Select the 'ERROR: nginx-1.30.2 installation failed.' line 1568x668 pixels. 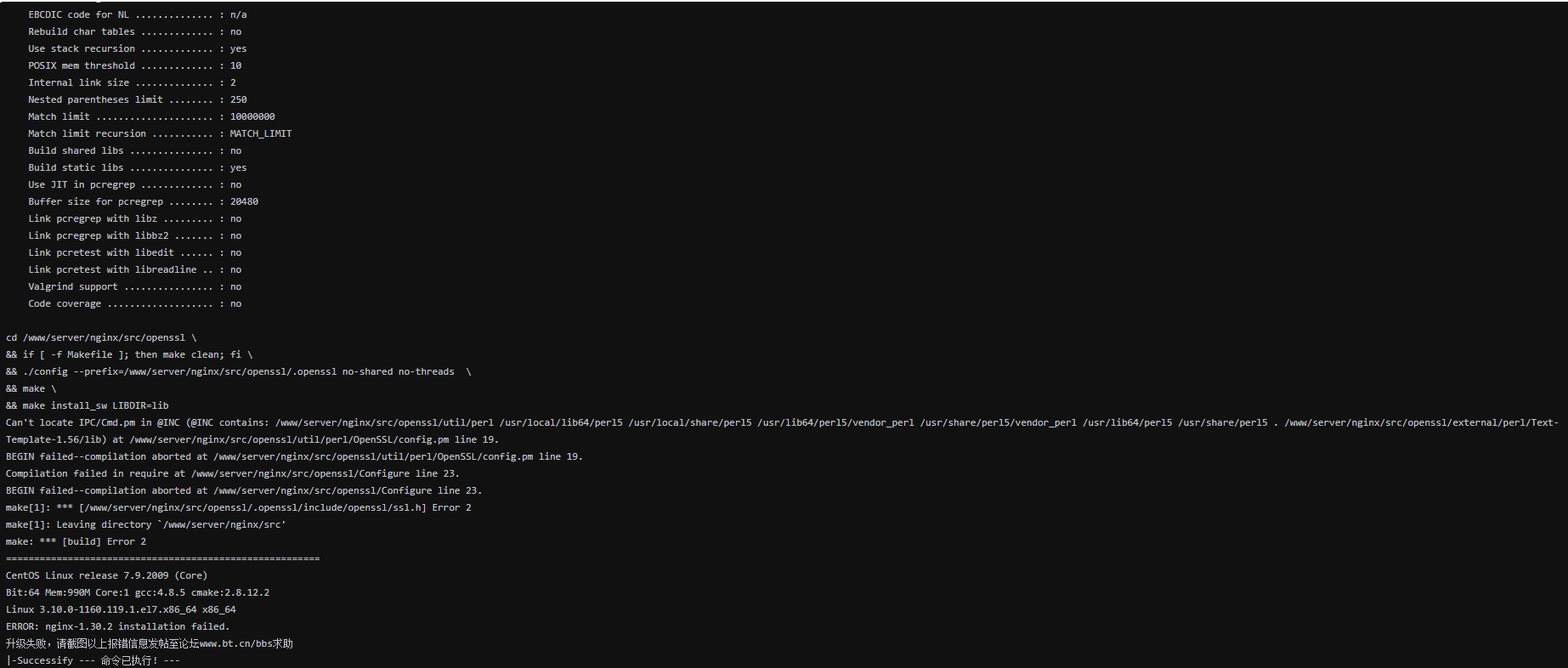click(118, 626)
